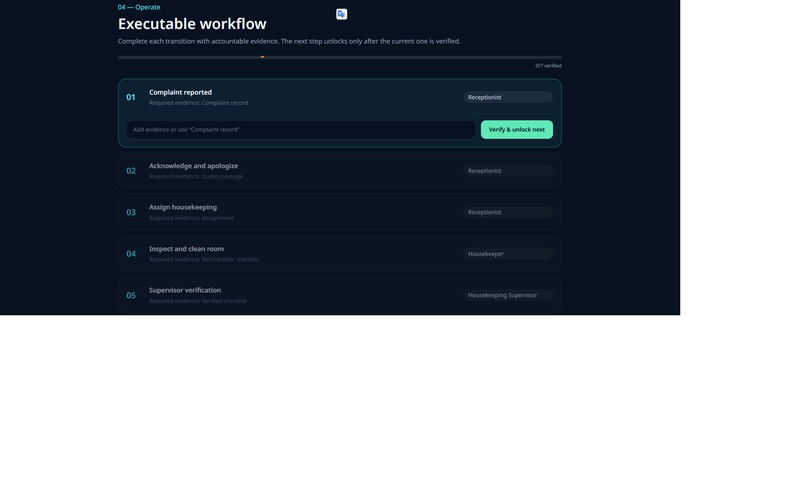This screenshot has height=482, width=806.
Task: Click the translate page icon
Action: [341, 14]
